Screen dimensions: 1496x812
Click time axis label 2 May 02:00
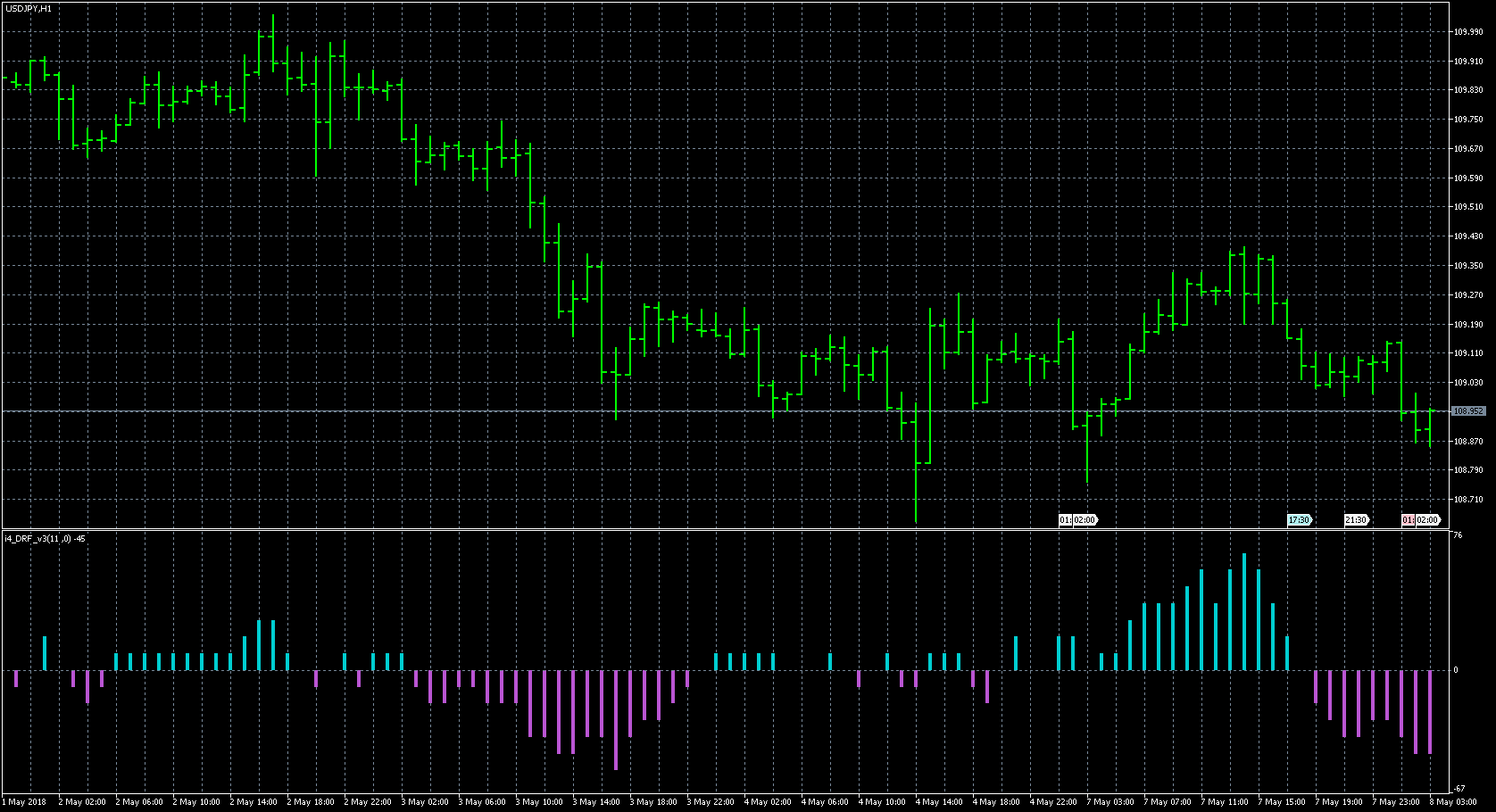[x=82, y=802]
